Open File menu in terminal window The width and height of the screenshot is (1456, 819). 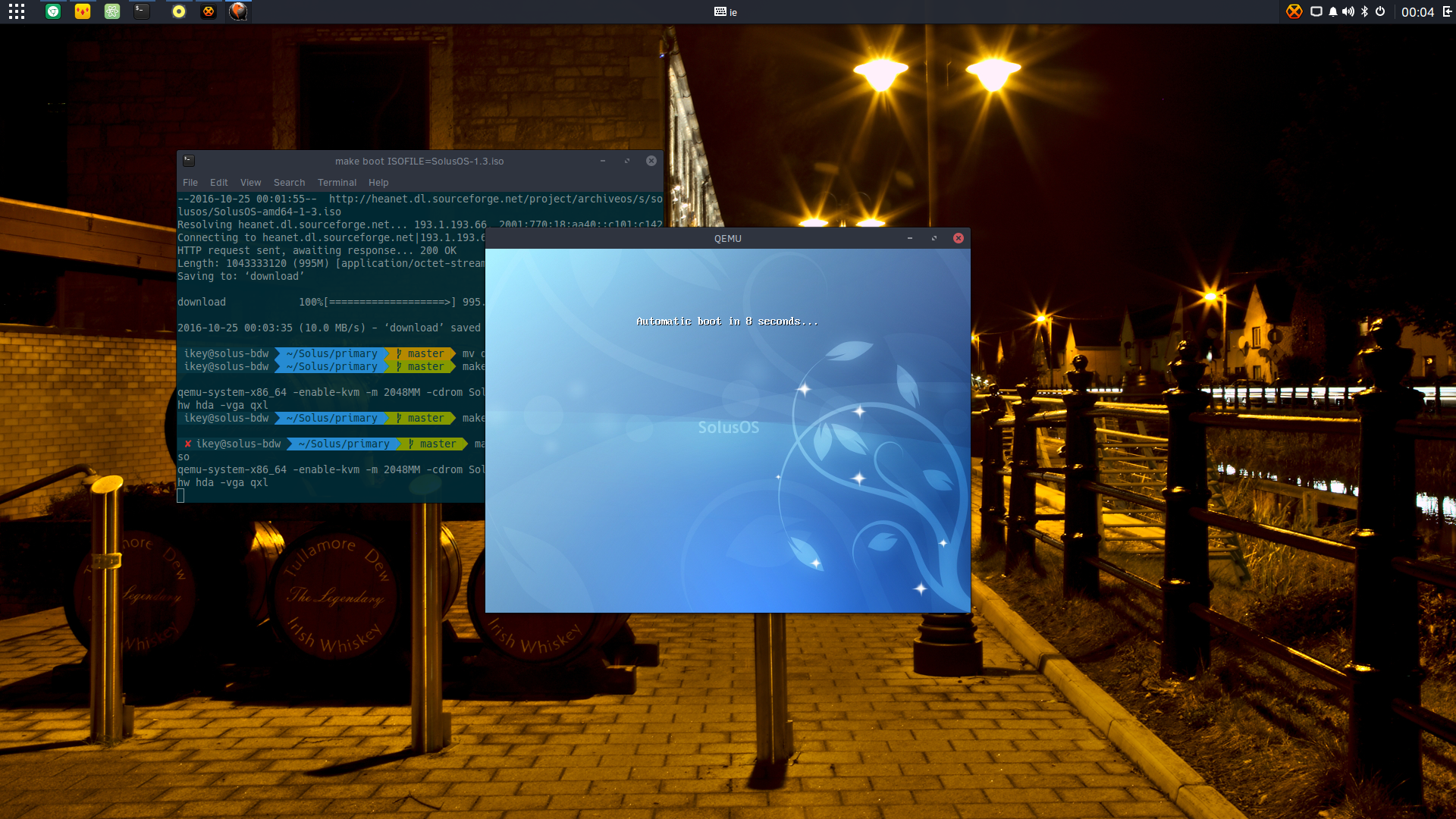coord(190,183)
